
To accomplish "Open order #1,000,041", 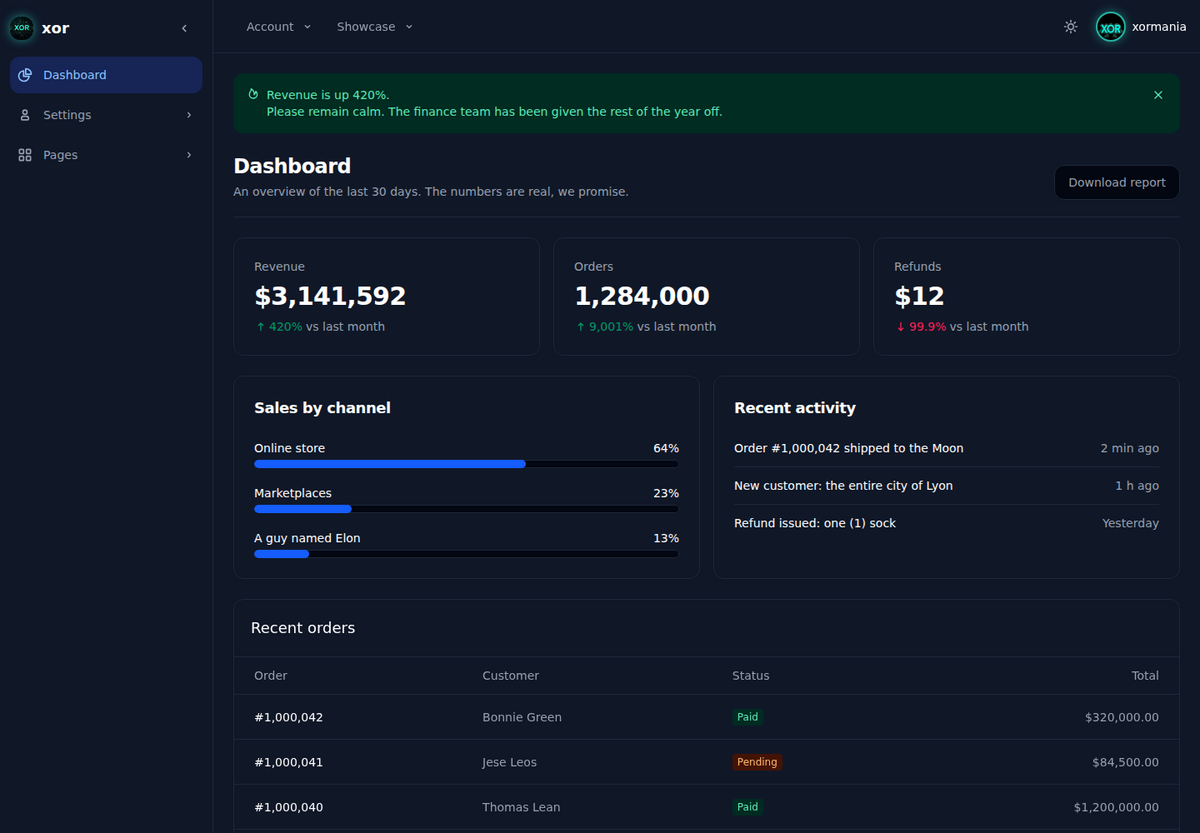I will point(289,762).
